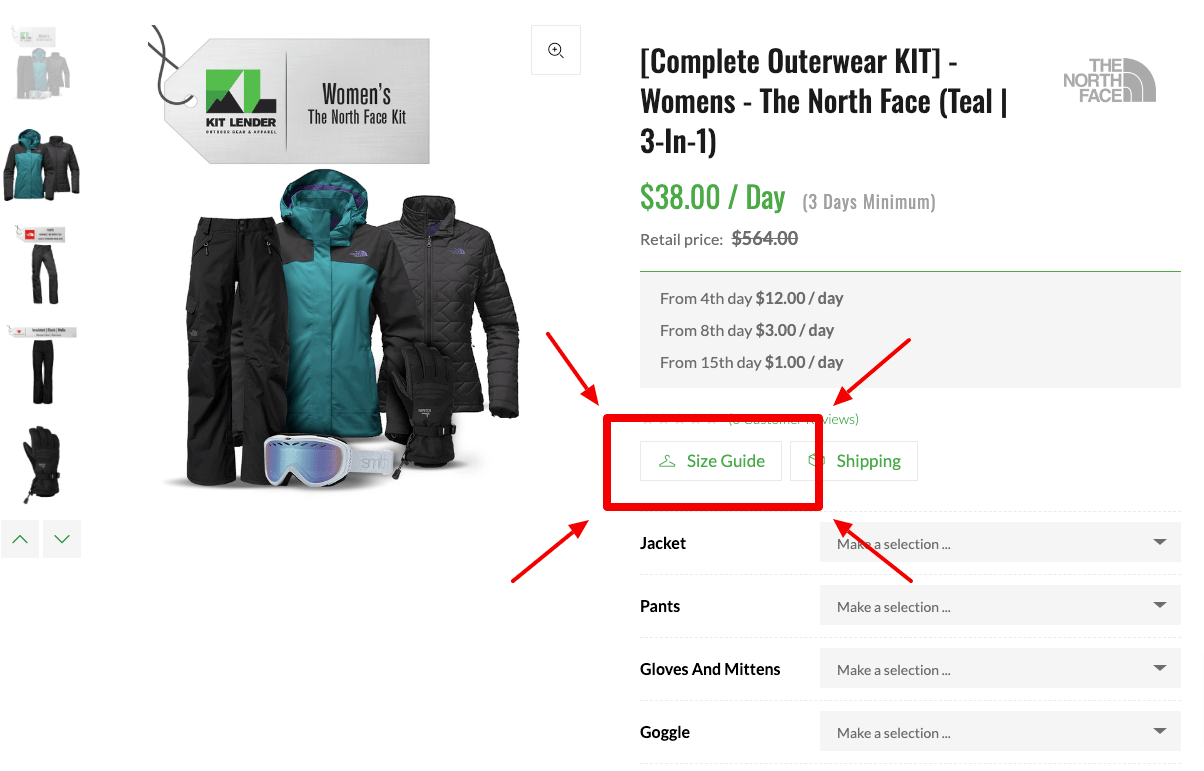This screenshot has width=1204, height=771.
Task: Click The North Face brand logo
Action: [1109, 80]
